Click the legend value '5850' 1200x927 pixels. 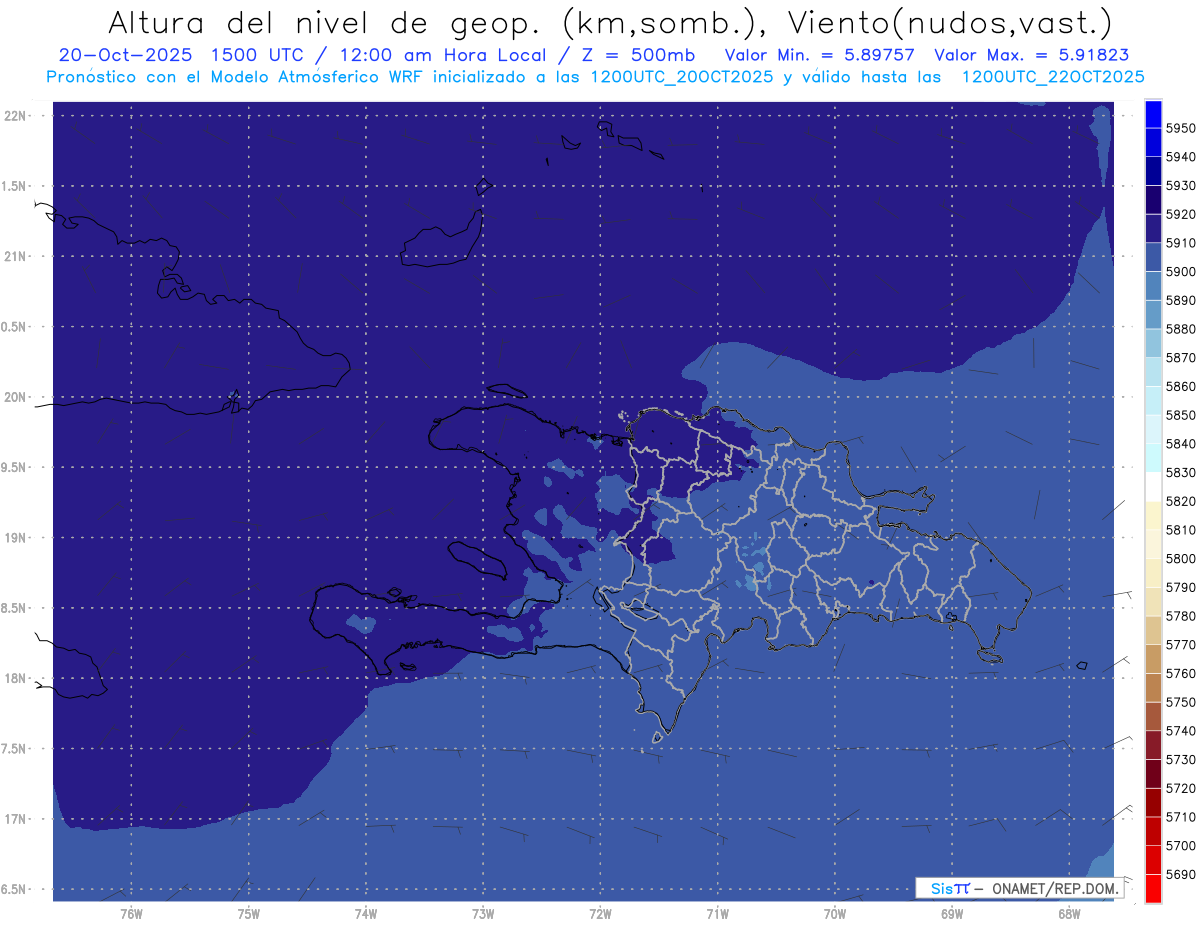(x=1180, y=415)
